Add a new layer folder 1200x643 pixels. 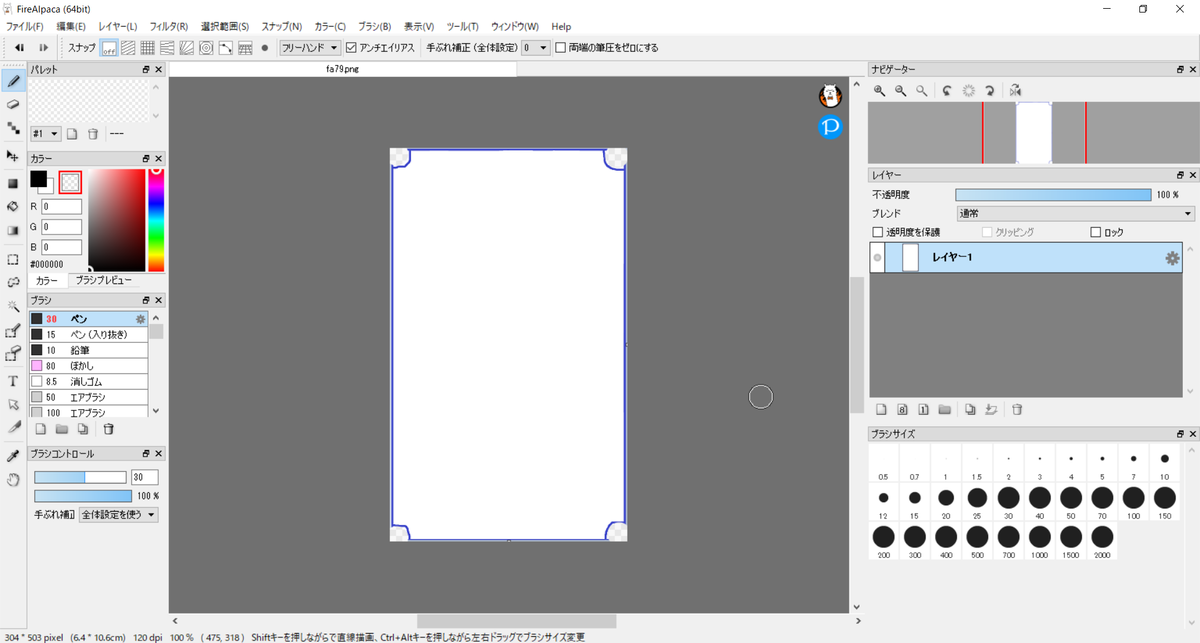tap(944, 409)
